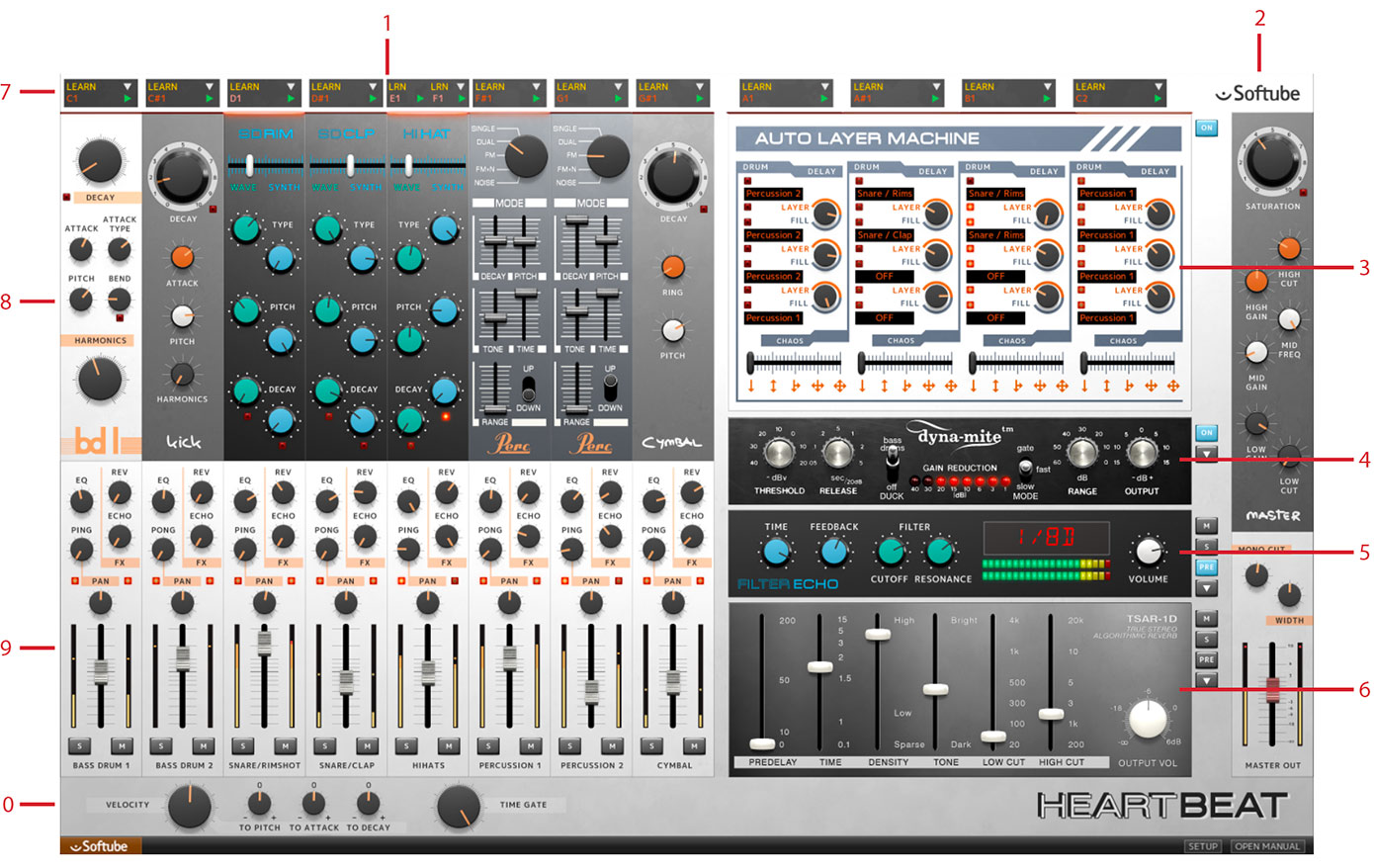
Task: Toggle Auto Layer Machine ON button
Action: (x=1206, y=128)
